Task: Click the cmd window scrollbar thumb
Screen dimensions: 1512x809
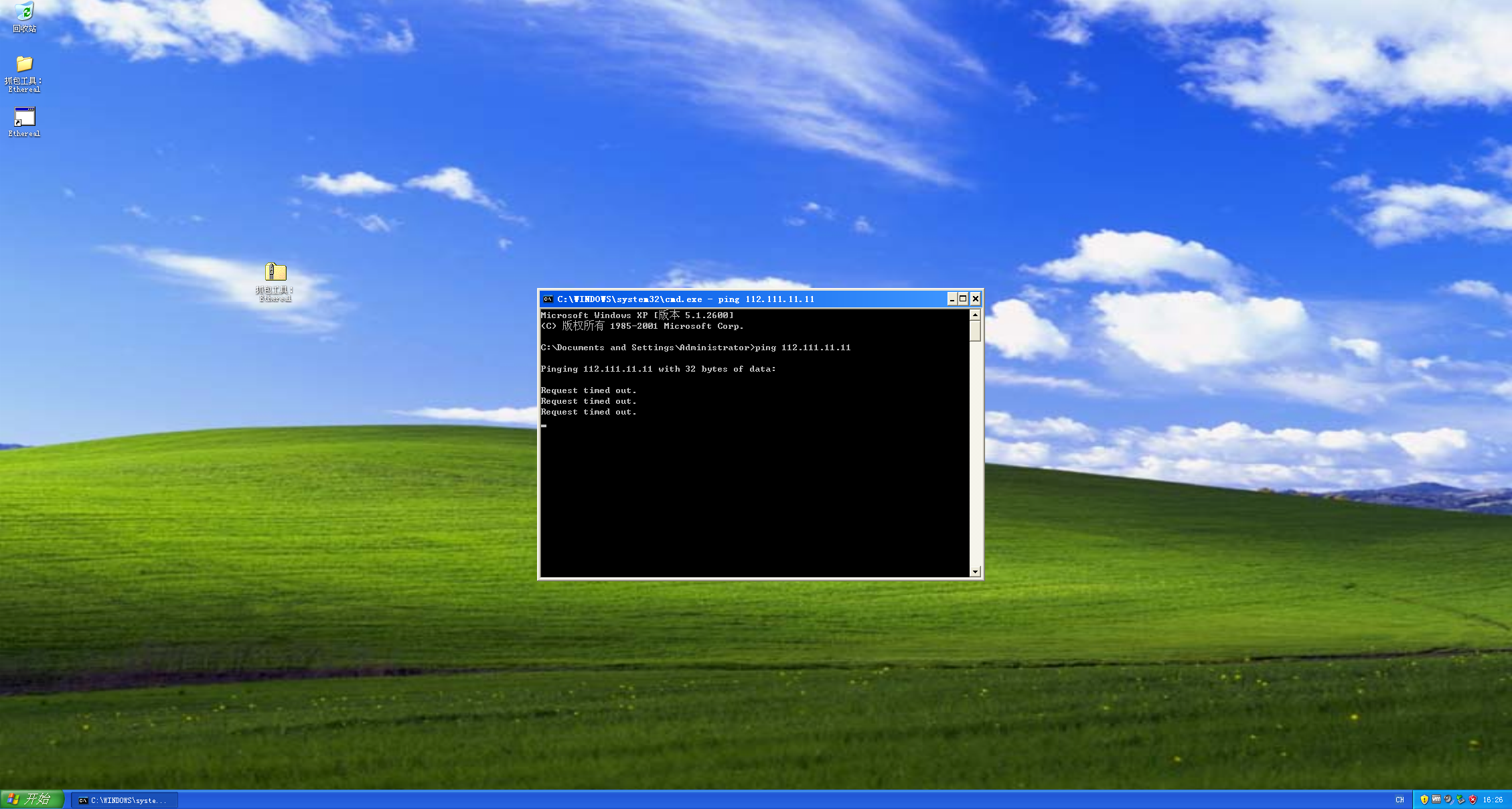Action: 975,331
